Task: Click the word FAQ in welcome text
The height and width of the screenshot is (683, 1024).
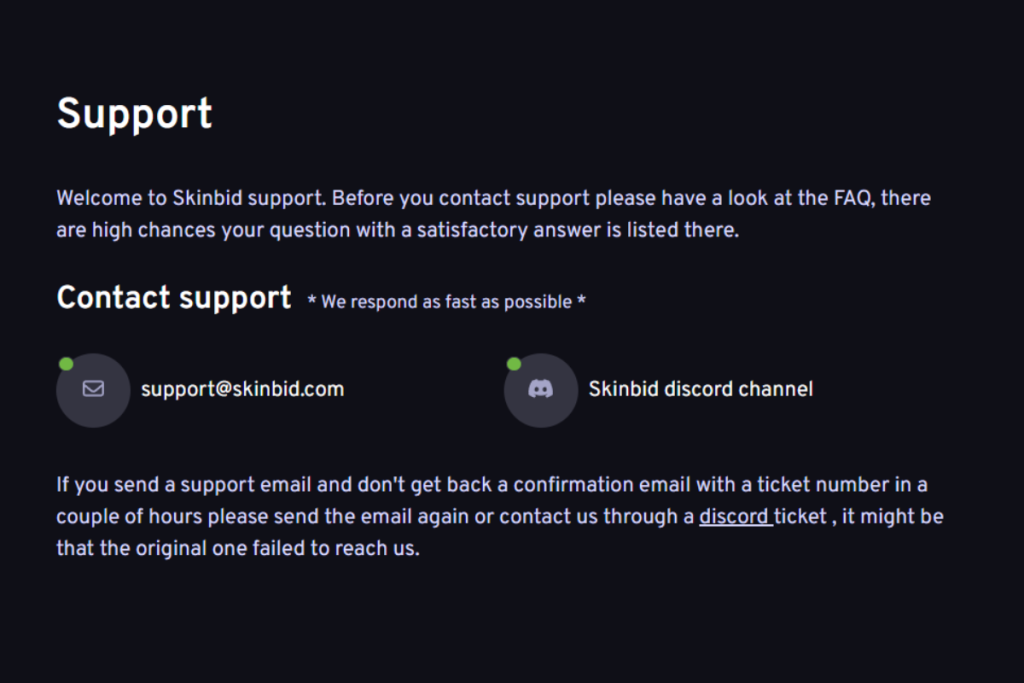Action: coord(853,198)
